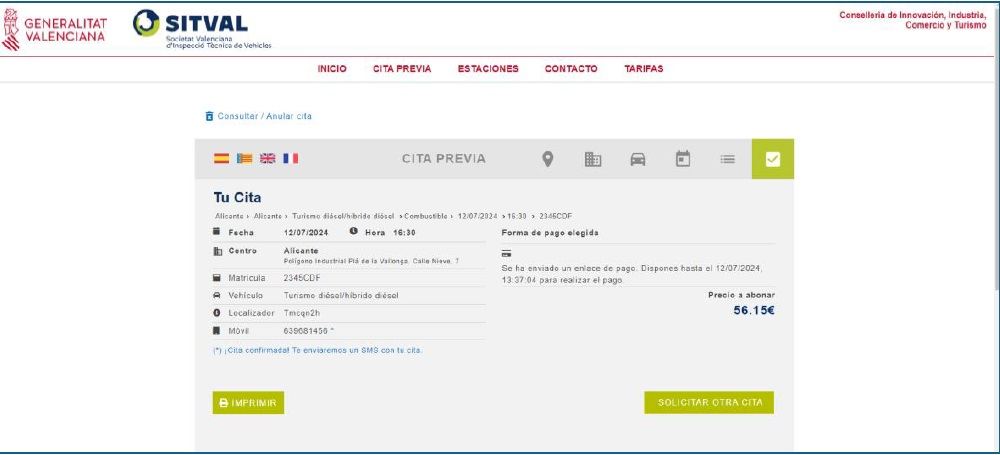Click the green confirmation checkmark step
The width and height of the screenshot is (1000, 455).
click(x=772, y=159)
